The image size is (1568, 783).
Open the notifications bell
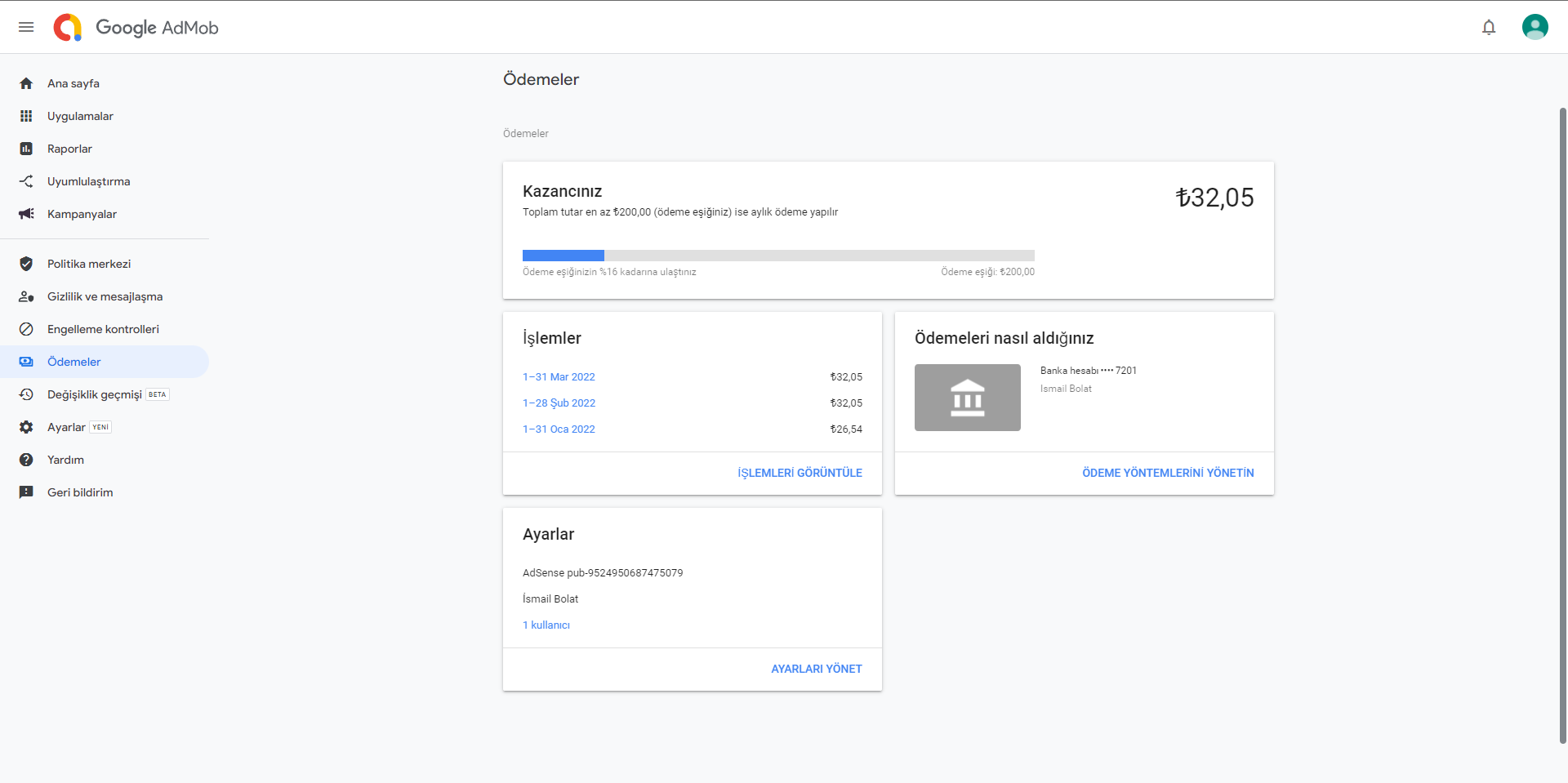tap(1489, 27)
